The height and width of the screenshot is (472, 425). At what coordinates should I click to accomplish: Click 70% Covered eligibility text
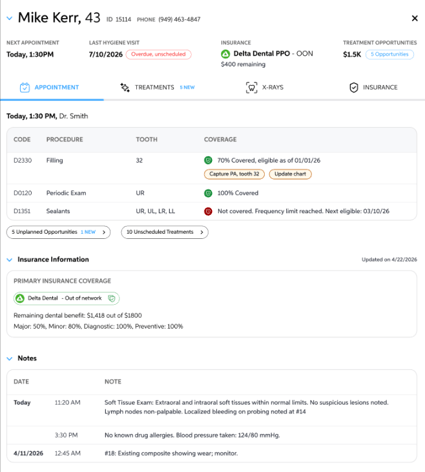(x=269, y=160)
